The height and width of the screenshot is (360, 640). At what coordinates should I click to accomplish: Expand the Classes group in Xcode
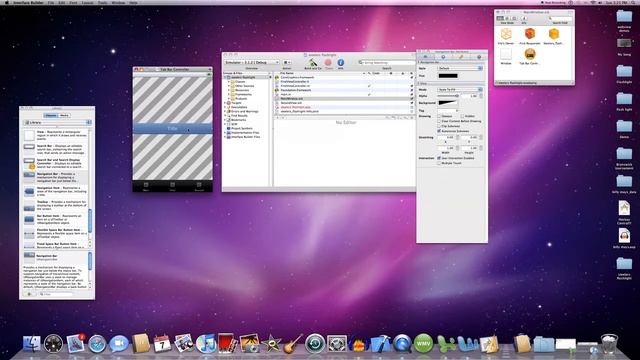(229, 82)
